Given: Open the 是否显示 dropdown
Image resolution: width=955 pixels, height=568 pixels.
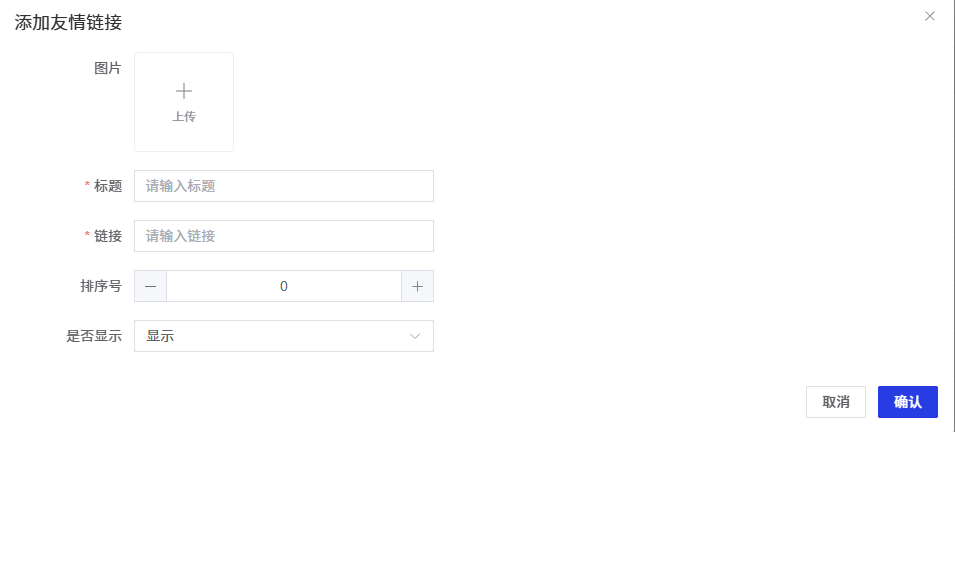Looking at the screenshot, I should click(x=284, y=336).
